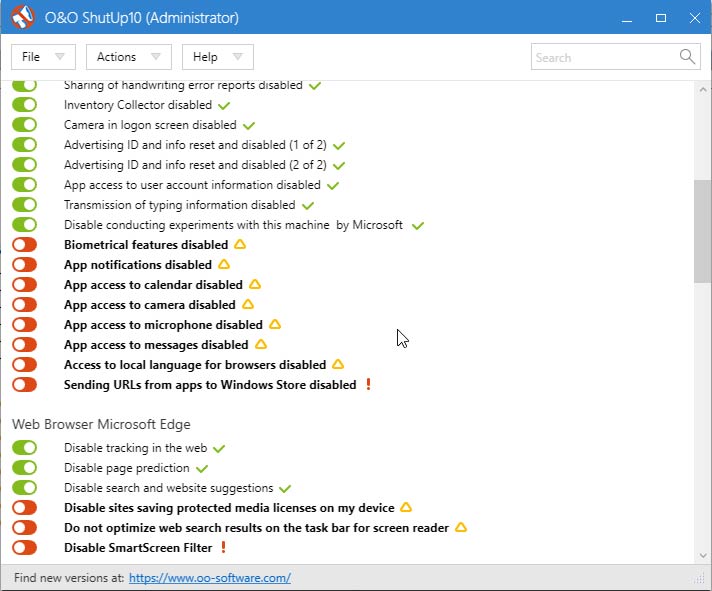The height and width of the screenshot is (591, 712).
Task: Toggle App access to calendar disabled switch
Action: pos(25,285)
